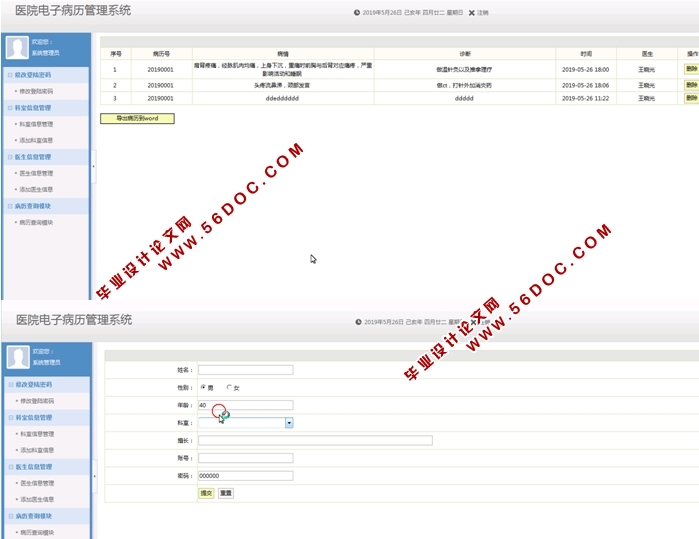The height and width of the screenshot is (539, 699).
Task: Open 添加医生信息 in the lower sidebar
Action: [x=38, y=499]
